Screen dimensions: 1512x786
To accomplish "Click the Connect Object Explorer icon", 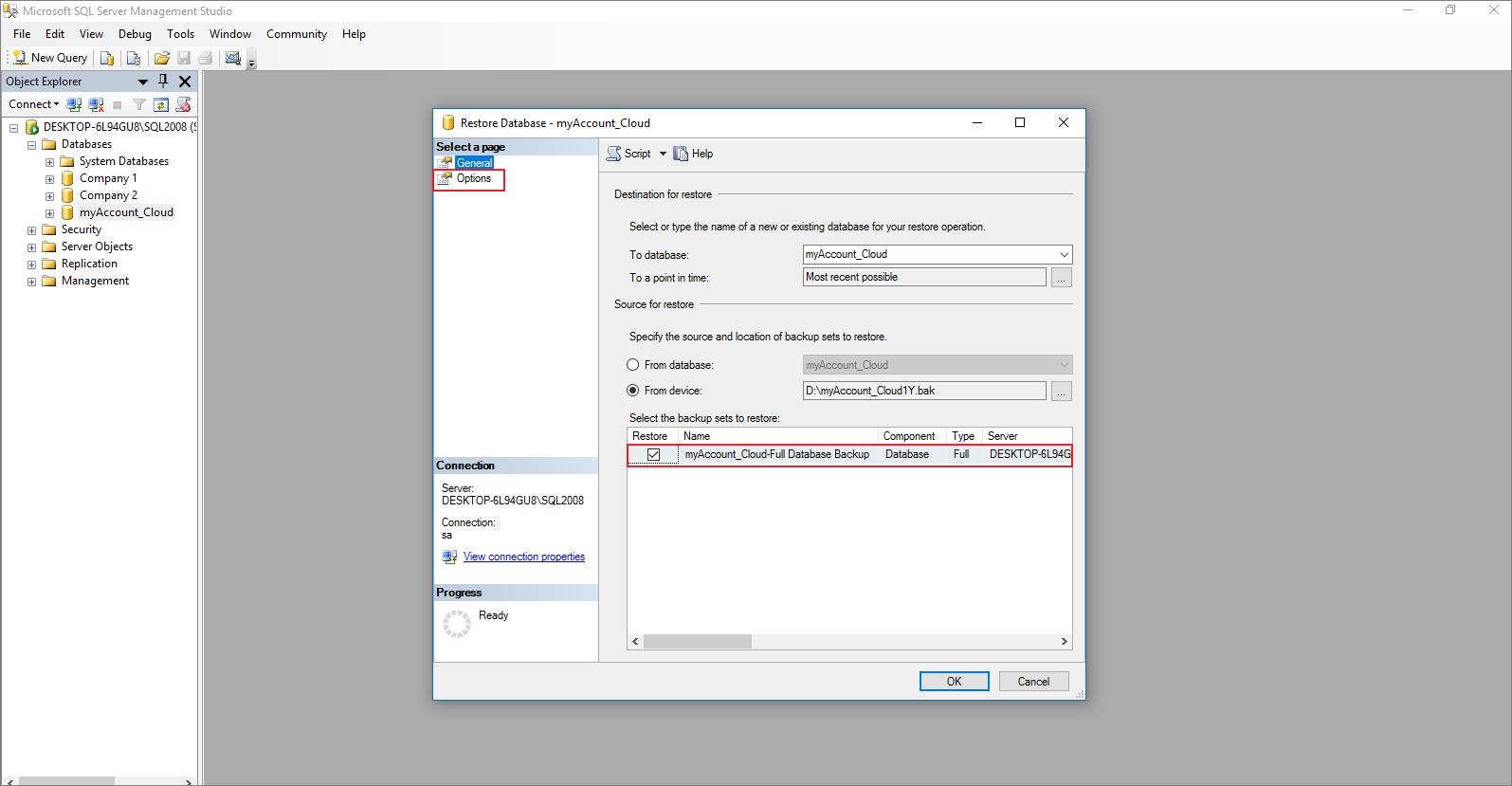I will (74, 104).
